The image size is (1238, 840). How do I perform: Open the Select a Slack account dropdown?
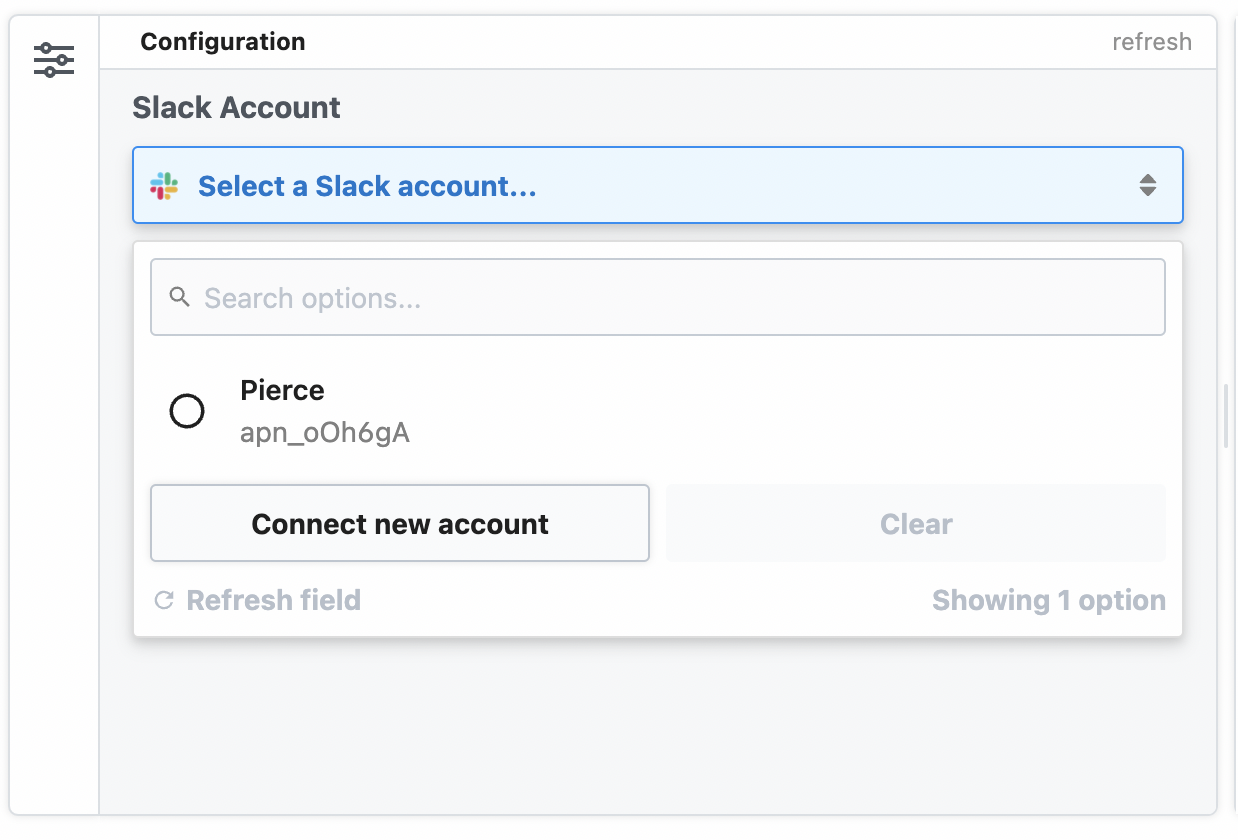(x=657, y=184)
